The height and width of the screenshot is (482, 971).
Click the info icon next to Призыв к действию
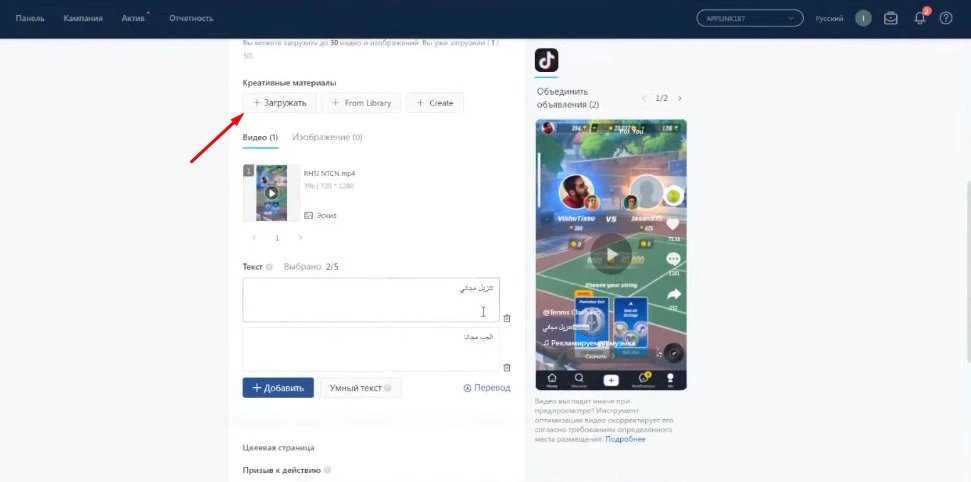[x=326, y=470]
